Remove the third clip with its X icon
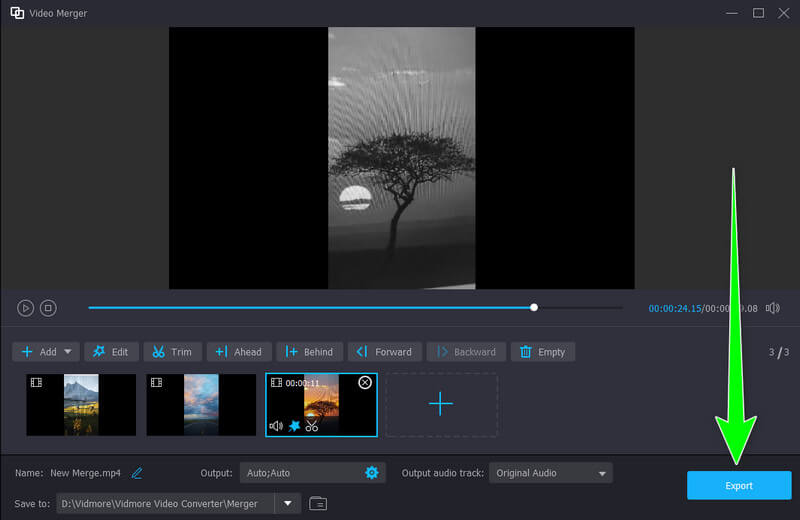The height and width of the screenshot is (520, 800). [x=365, y=383]
